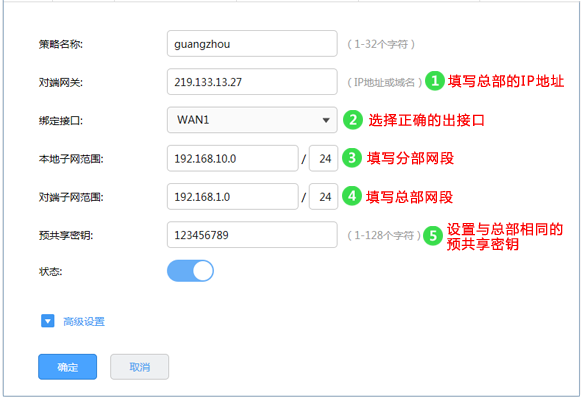
Task: Click the remote subnet mask field showing 24
Action: click(x=324, y=196)
